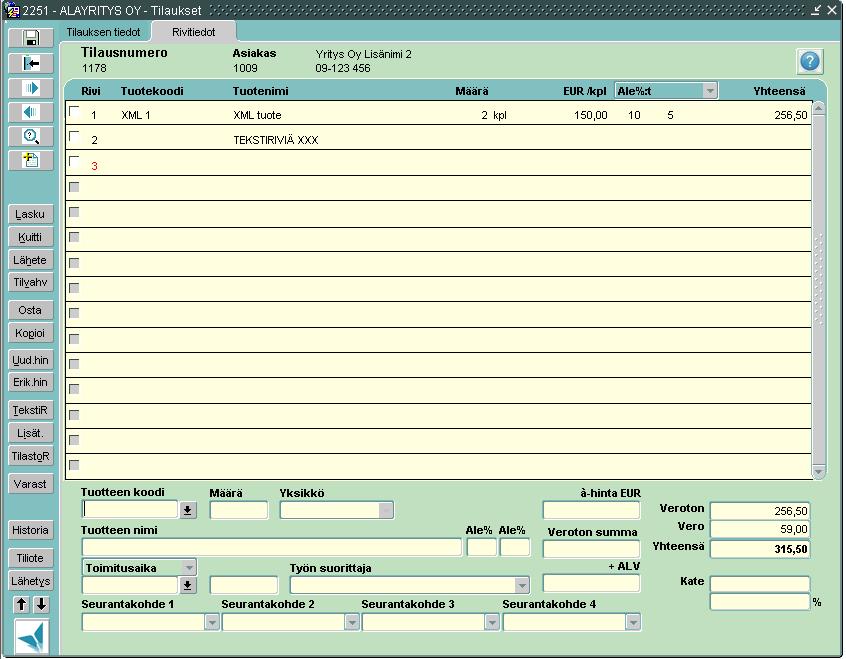Click the blue logo icon at bottom left
The height and width of the screenshot is (659, 846).
[x=32, y=636]
